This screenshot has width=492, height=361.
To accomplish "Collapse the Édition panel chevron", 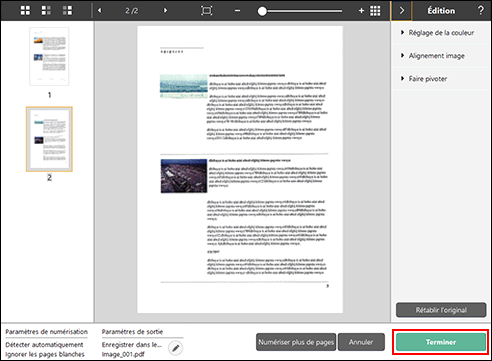I will [x=401, y=11].
